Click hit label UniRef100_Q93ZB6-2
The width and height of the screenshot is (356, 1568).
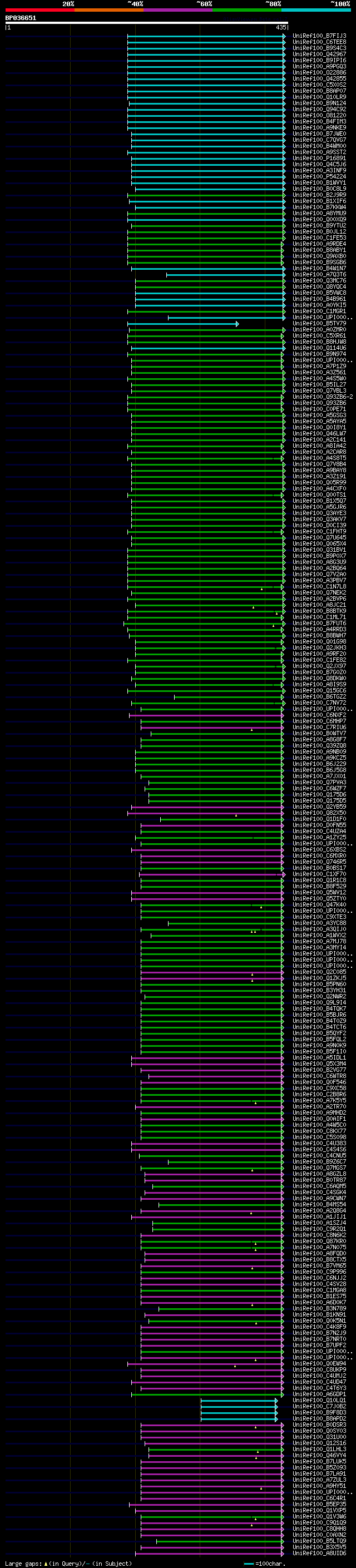322,397
